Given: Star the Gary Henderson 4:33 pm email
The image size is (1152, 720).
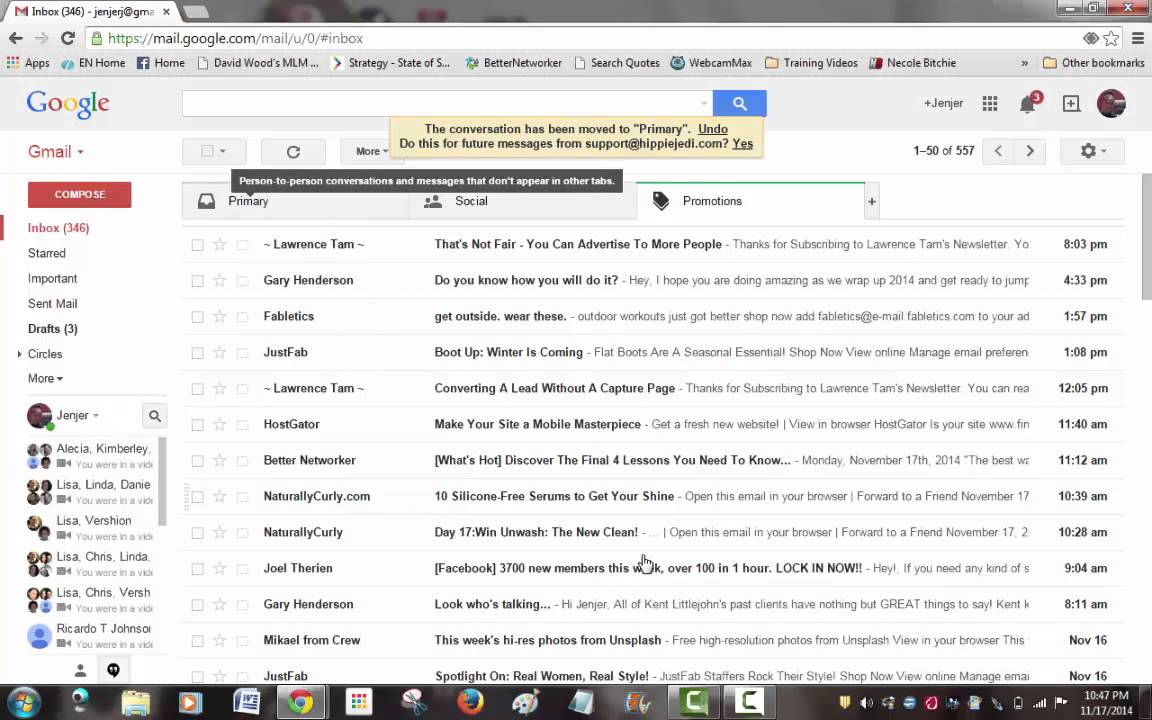Looking at the screenshot, I should [x=219, y=280].
